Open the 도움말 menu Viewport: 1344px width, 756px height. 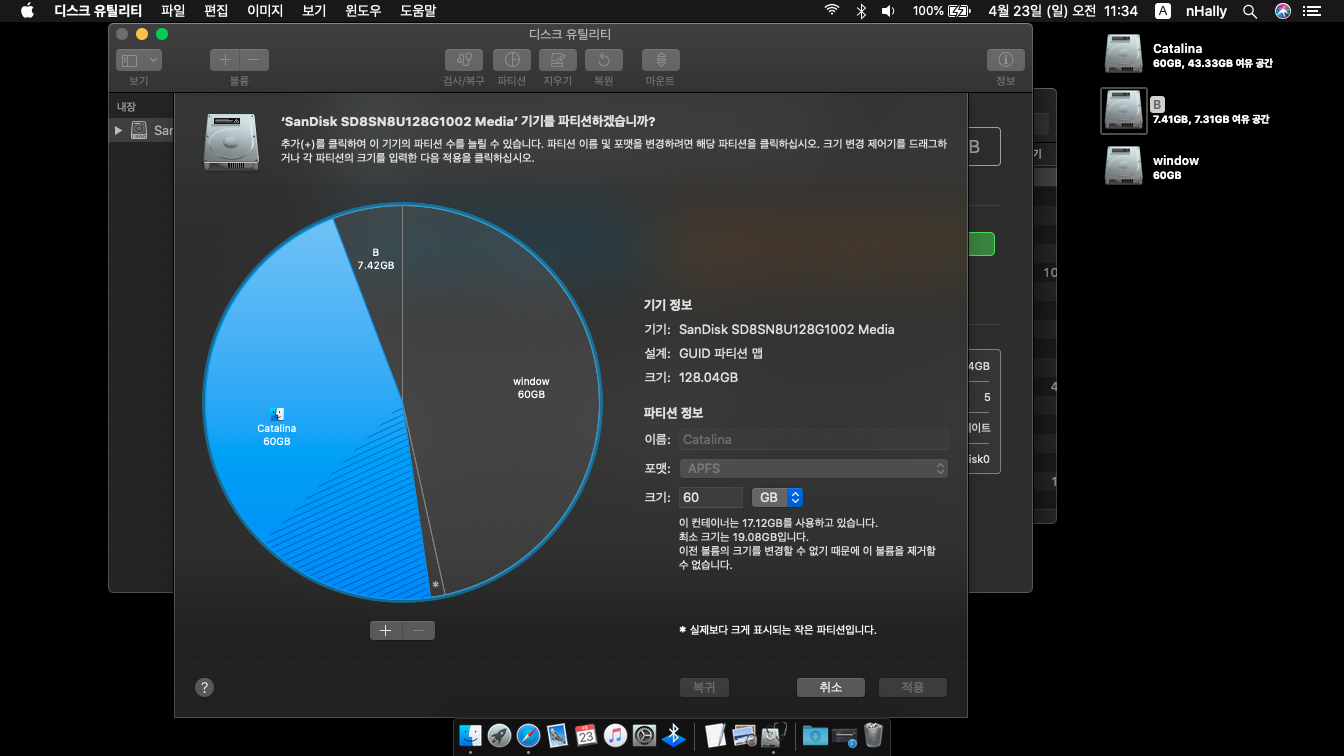[418, 11]
